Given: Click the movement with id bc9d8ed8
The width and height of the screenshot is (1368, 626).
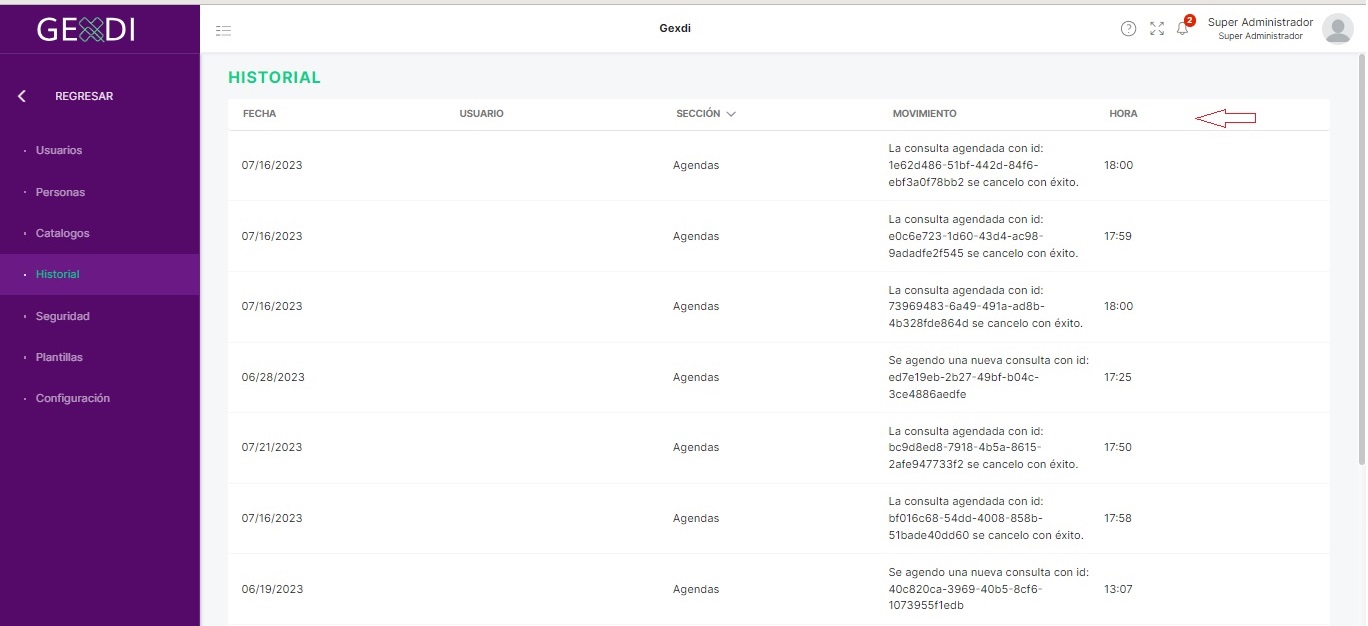Looking at the screenshot, I should [985, 447].
